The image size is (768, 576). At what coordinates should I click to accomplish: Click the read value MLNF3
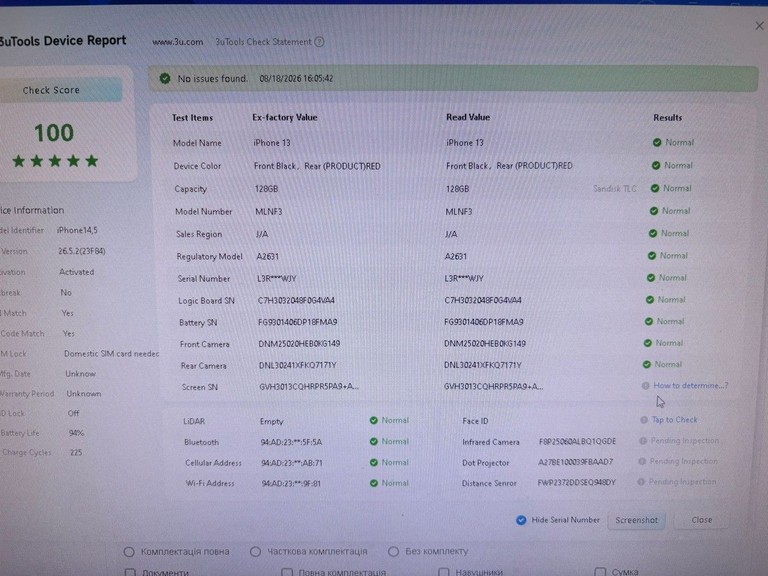pyautogui.click(x=459, y=212)
